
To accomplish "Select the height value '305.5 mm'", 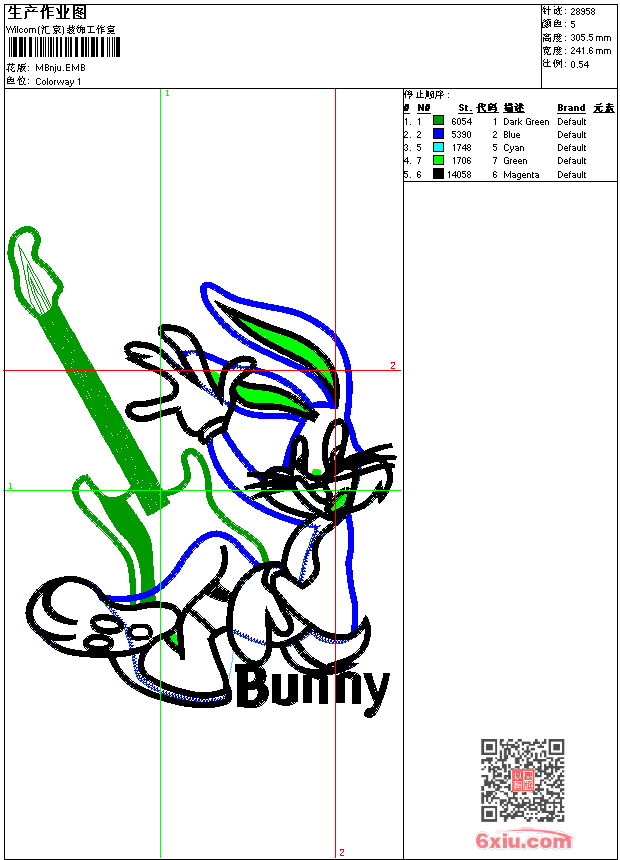I will (590, 38).
